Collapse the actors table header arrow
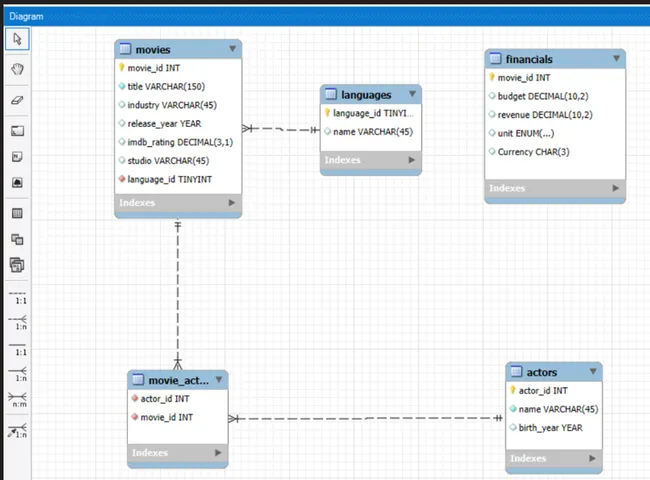 593,371
